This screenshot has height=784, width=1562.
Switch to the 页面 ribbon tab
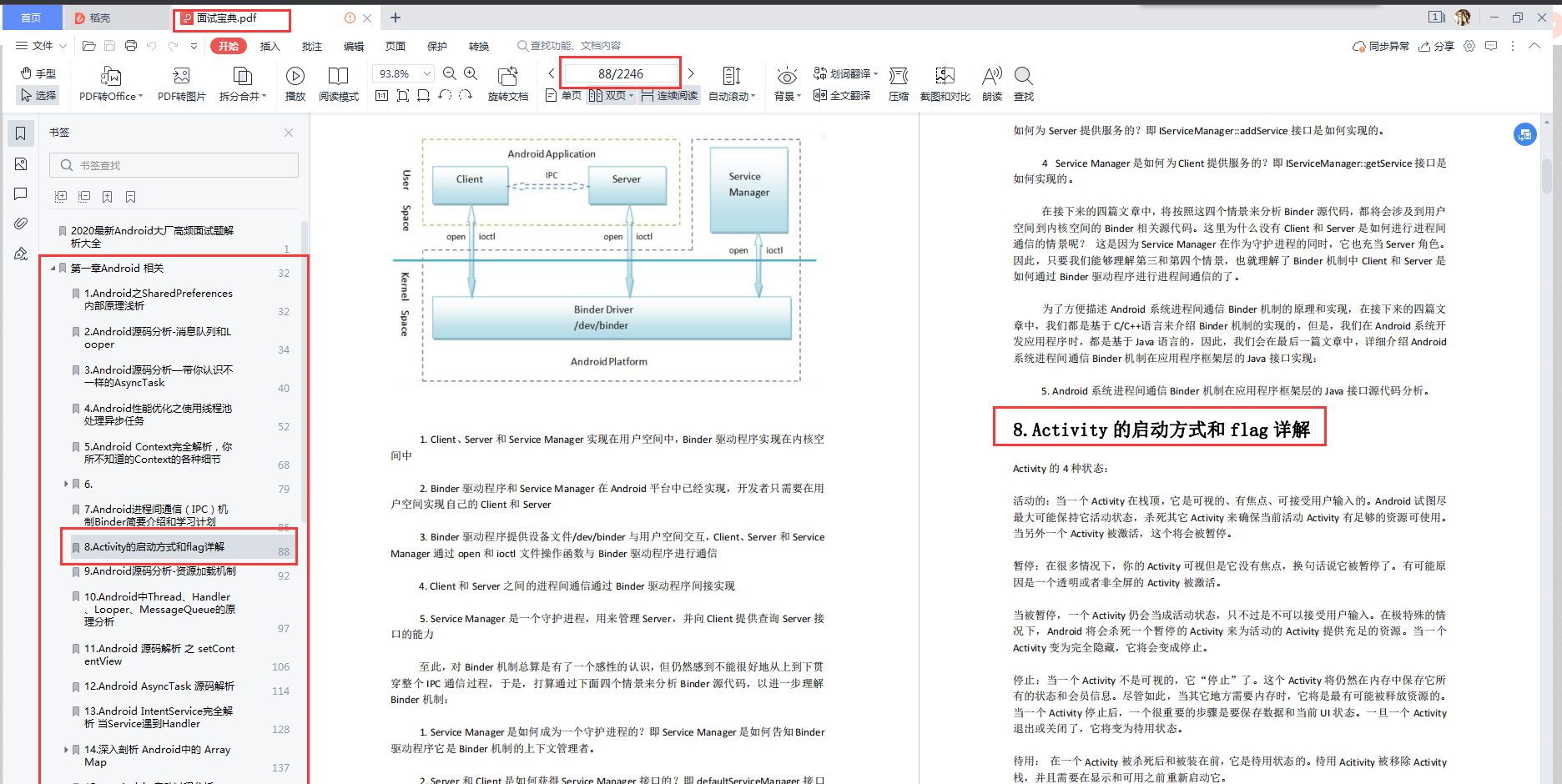396,46
